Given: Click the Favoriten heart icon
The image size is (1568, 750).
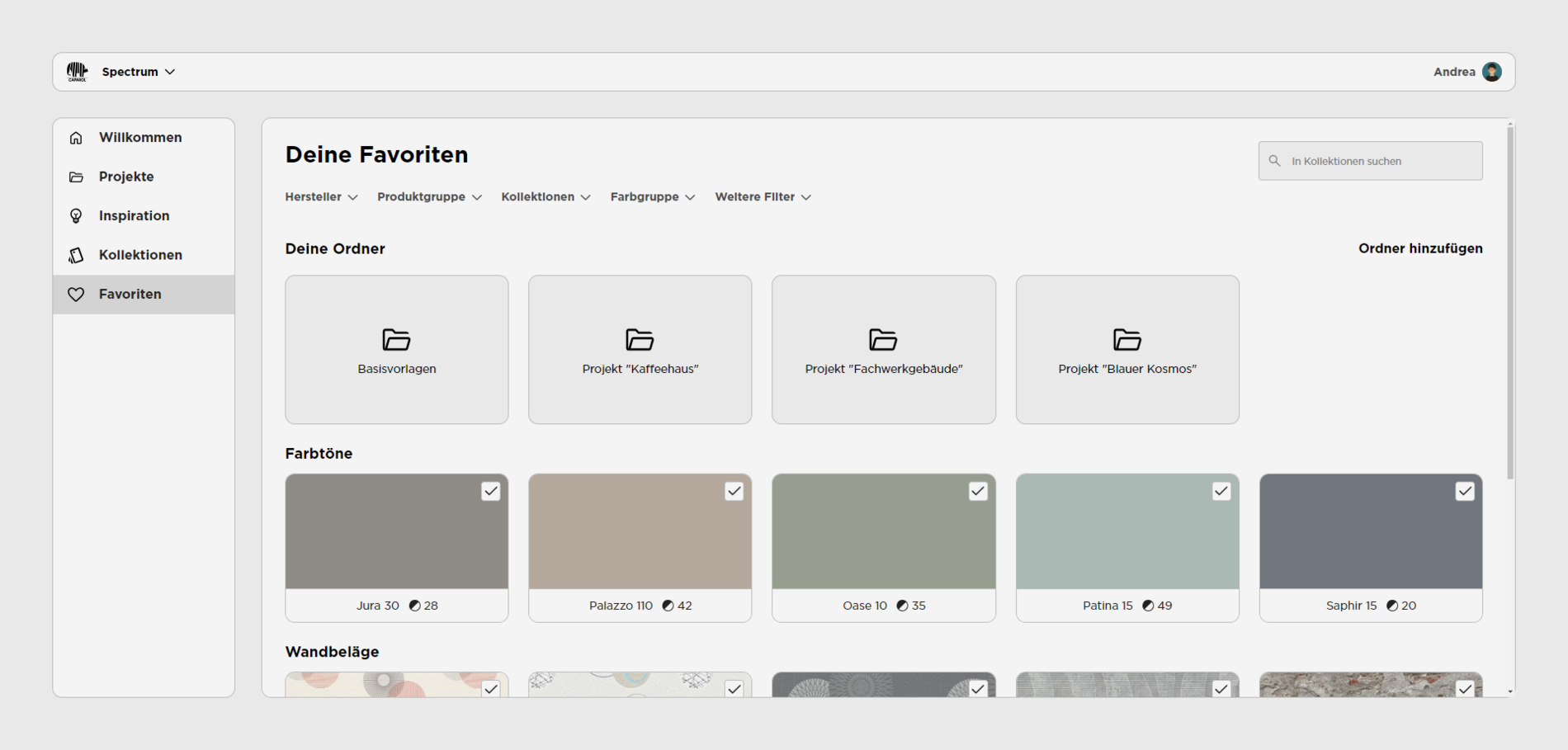Looking at the screenshot, I should click(75, 294).
